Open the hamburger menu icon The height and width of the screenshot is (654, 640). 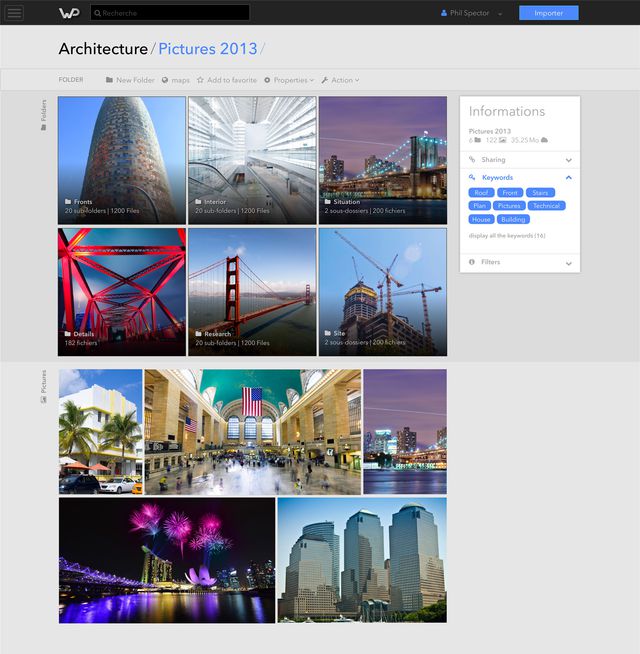tap(14, 13)
